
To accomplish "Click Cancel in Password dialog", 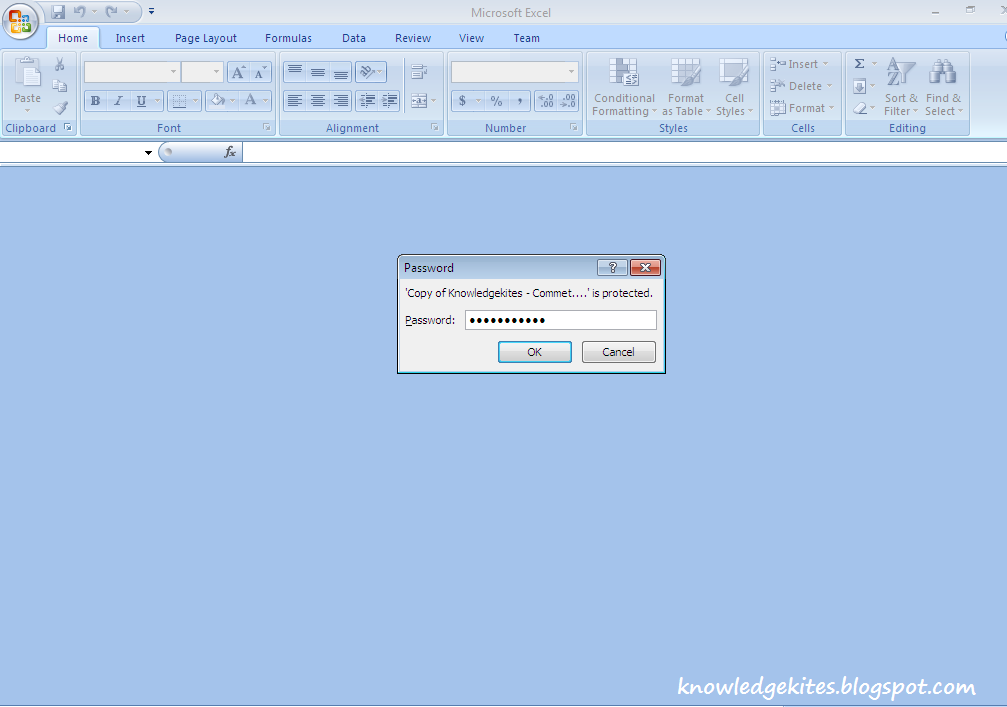I will pos(618,352).
